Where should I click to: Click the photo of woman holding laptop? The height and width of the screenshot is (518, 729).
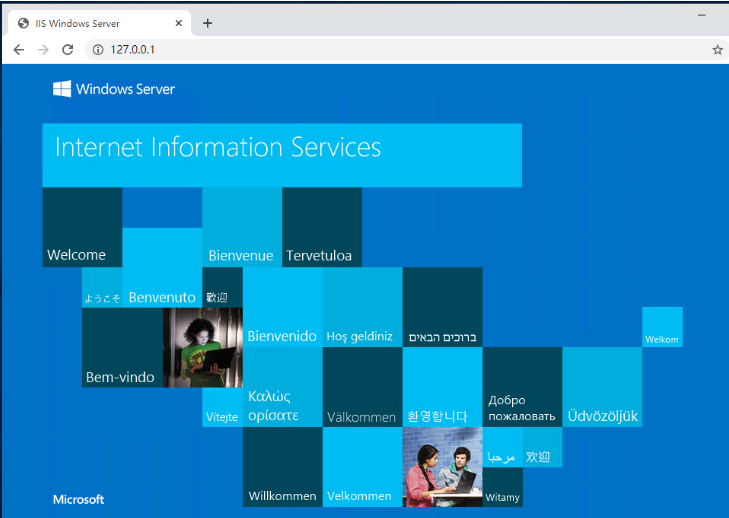click(203, 348)
